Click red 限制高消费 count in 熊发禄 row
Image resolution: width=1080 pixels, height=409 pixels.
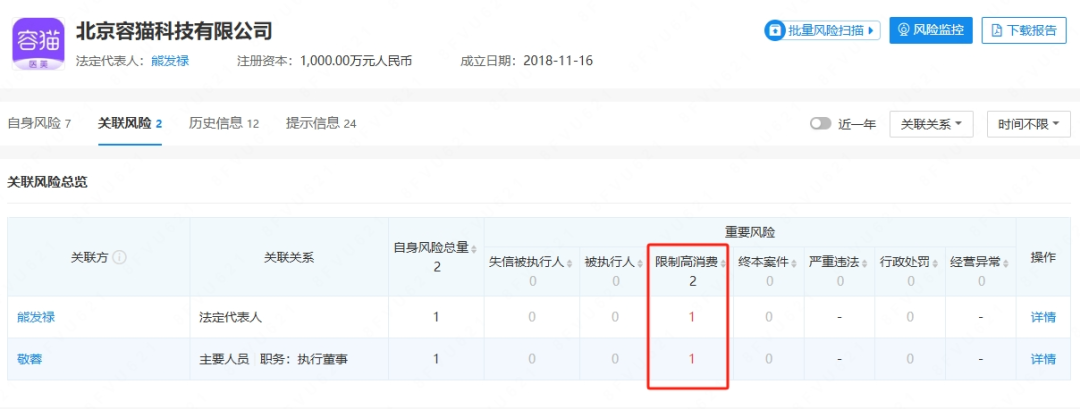pos(692,317)
